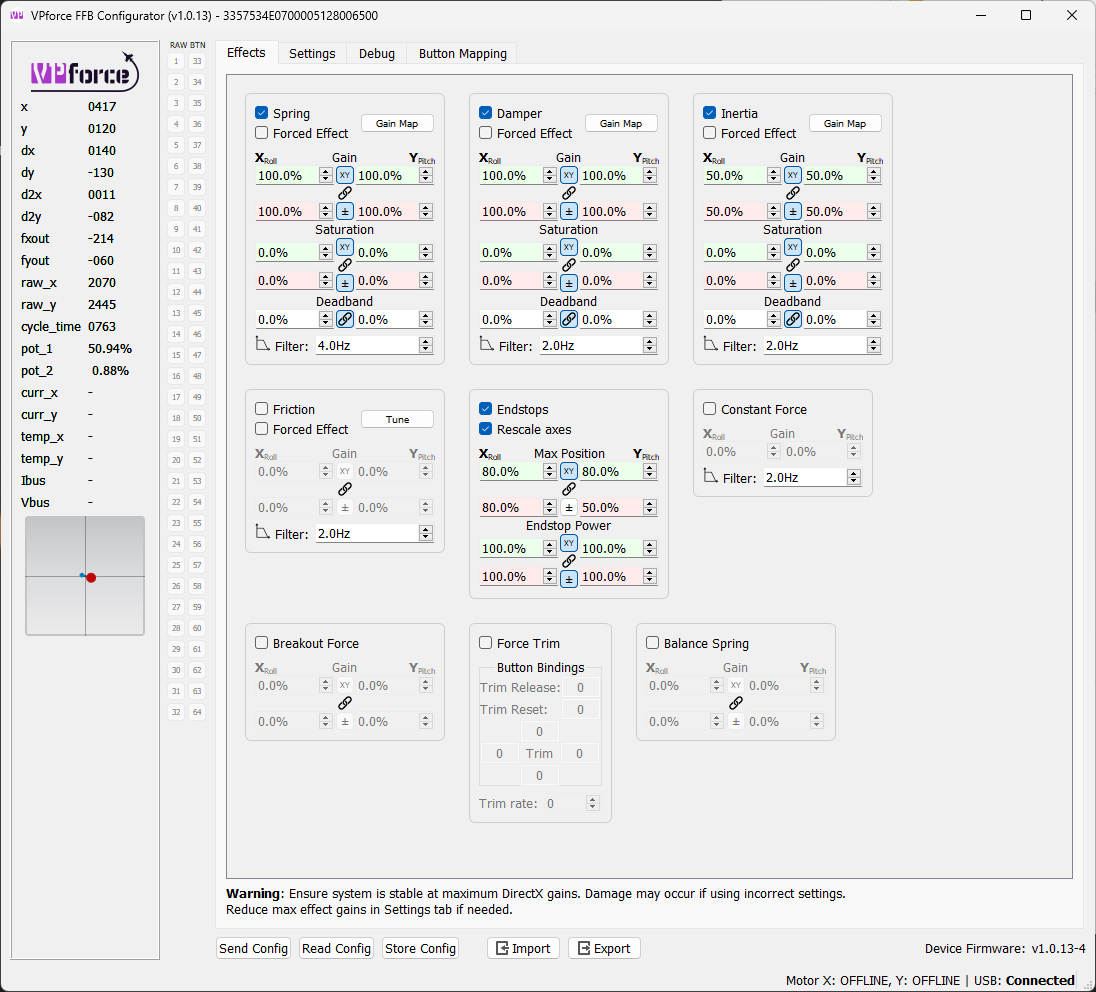Click Store Config button
The image size is (1096, 992).
(x=420, y=948)
